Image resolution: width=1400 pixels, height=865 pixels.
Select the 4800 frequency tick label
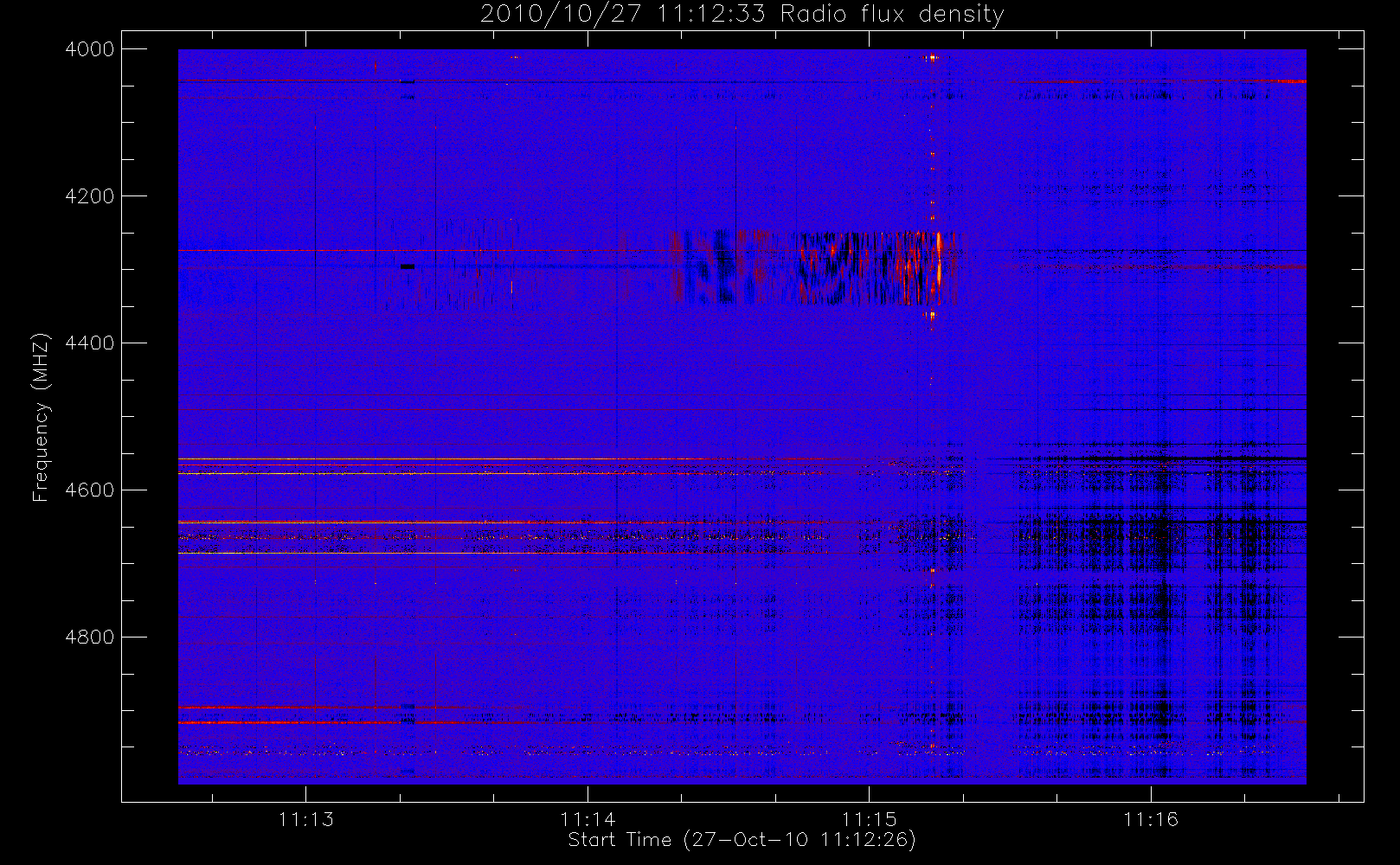pyautogui.click(x=90, y=638)
